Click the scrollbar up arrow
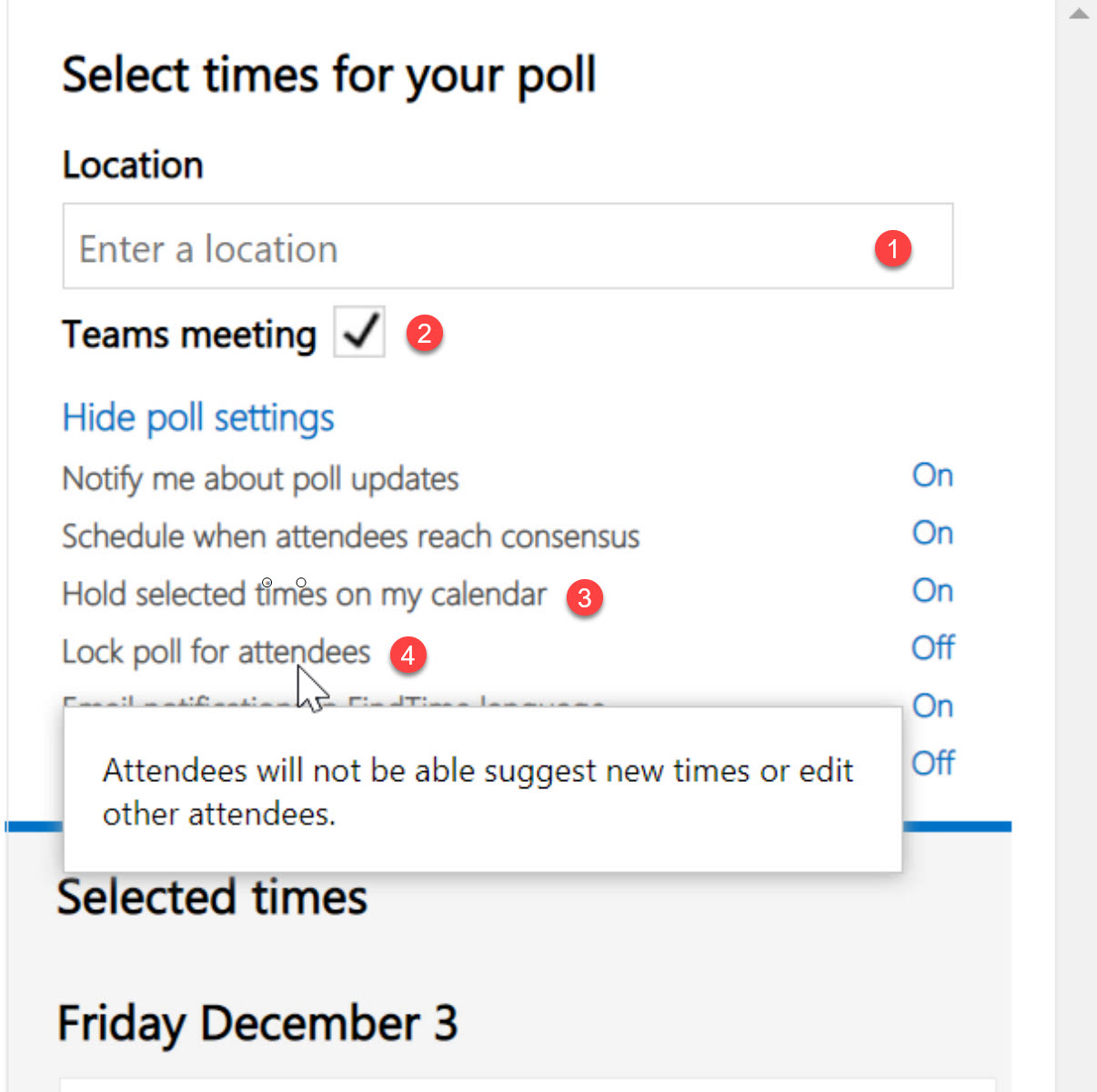Viewport: 1097px width, 1092px height. [1079, 13]
